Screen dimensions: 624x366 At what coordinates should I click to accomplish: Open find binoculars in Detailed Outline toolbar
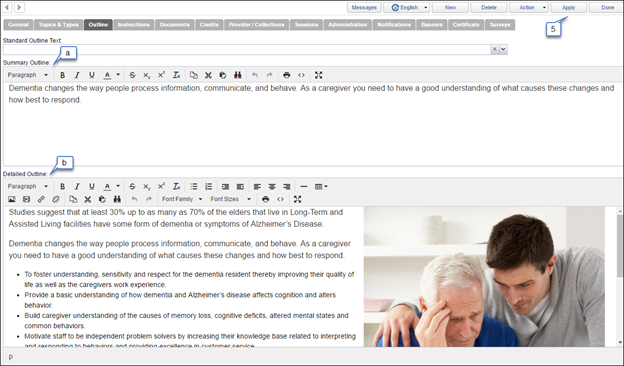pos(117,199)
